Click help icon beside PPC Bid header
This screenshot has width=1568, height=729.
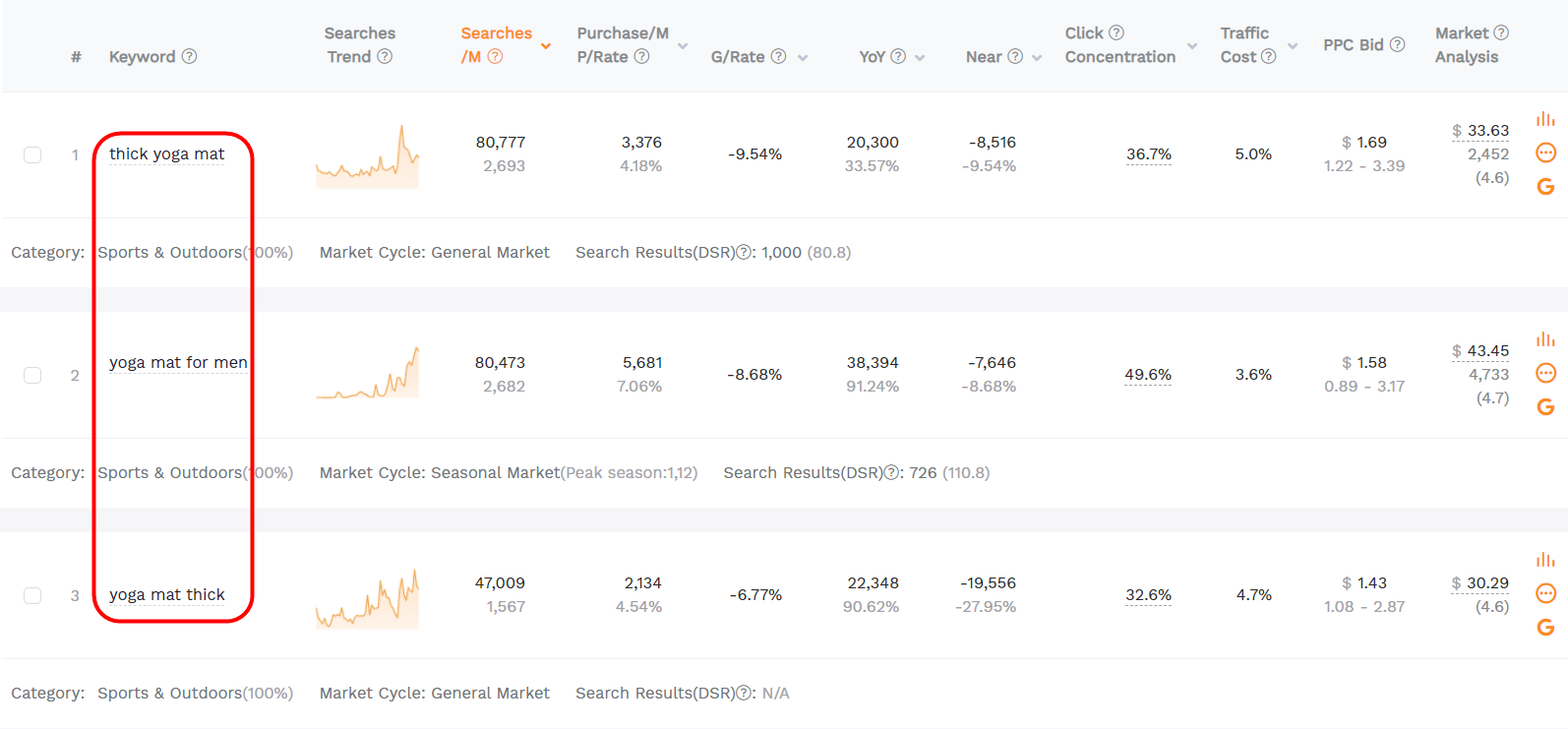click(1397, 44)
